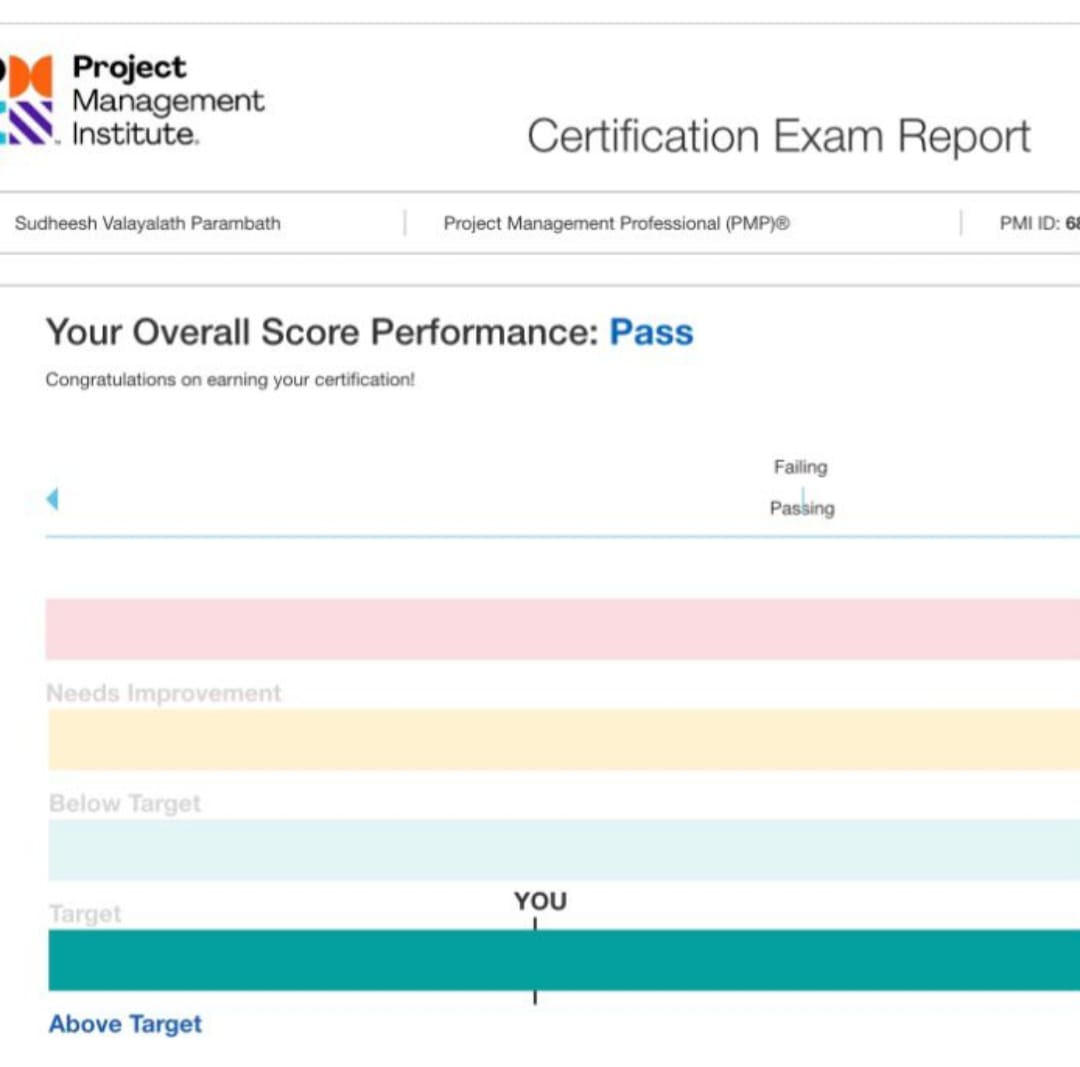The height and width of the screenshot is (1067, 1080).
Task: Click the YOU score marker
Action: (x=539, y=902)
